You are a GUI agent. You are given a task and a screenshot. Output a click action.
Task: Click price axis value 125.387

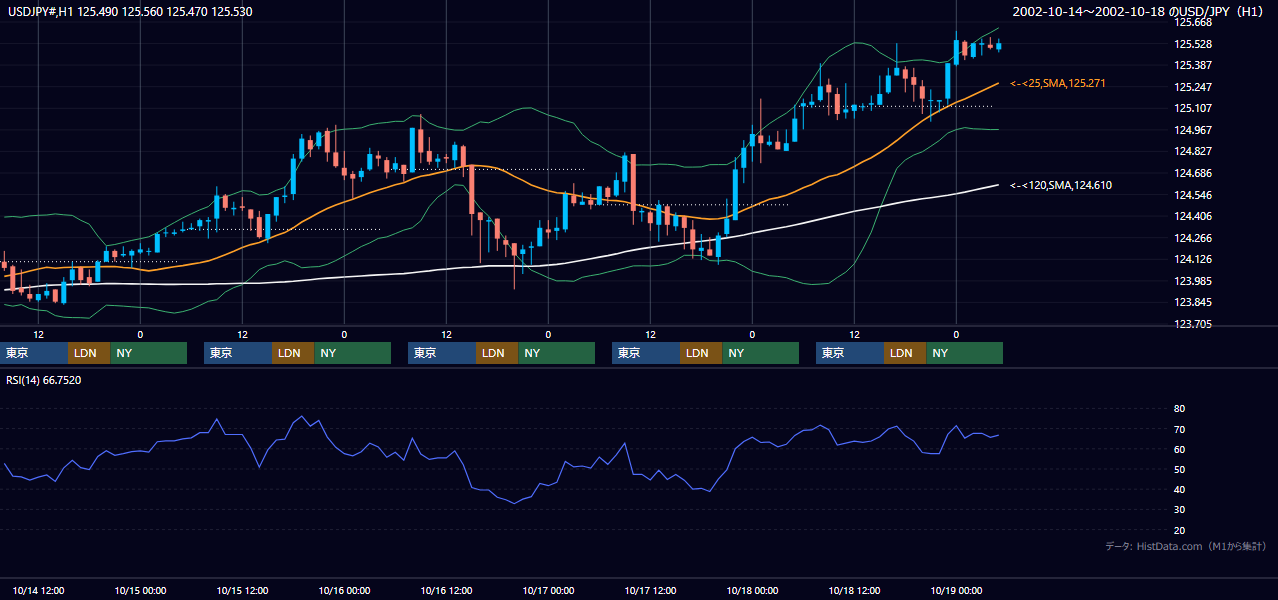[1193, 65]
